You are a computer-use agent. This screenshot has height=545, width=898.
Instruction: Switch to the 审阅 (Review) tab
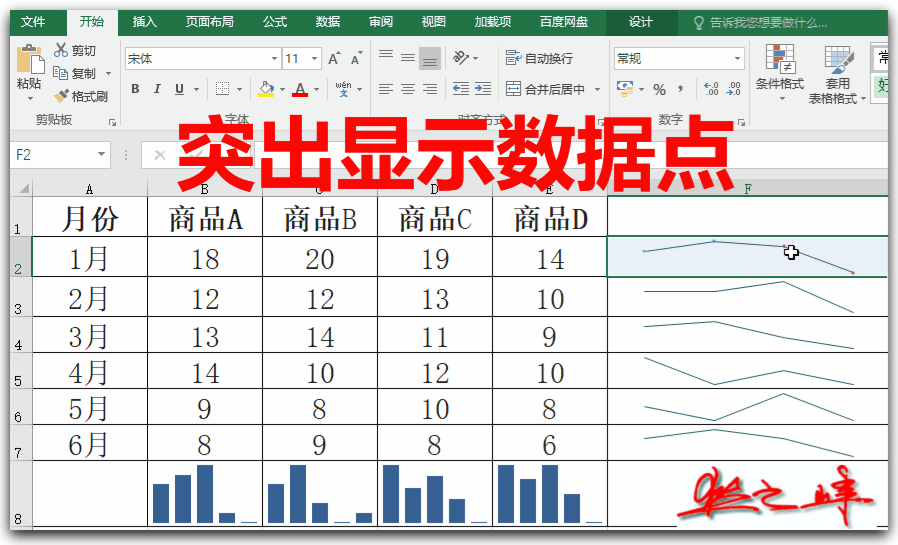click(x=380, y=22)
